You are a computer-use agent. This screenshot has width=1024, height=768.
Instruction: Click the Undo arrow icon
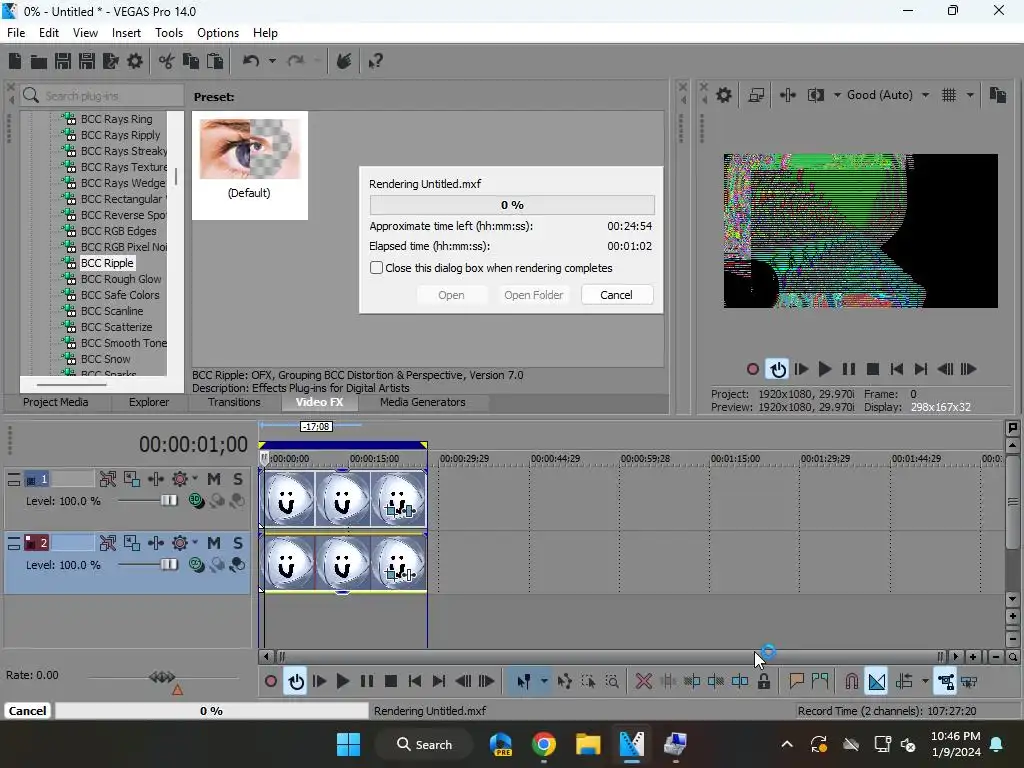tap(251, 61)
